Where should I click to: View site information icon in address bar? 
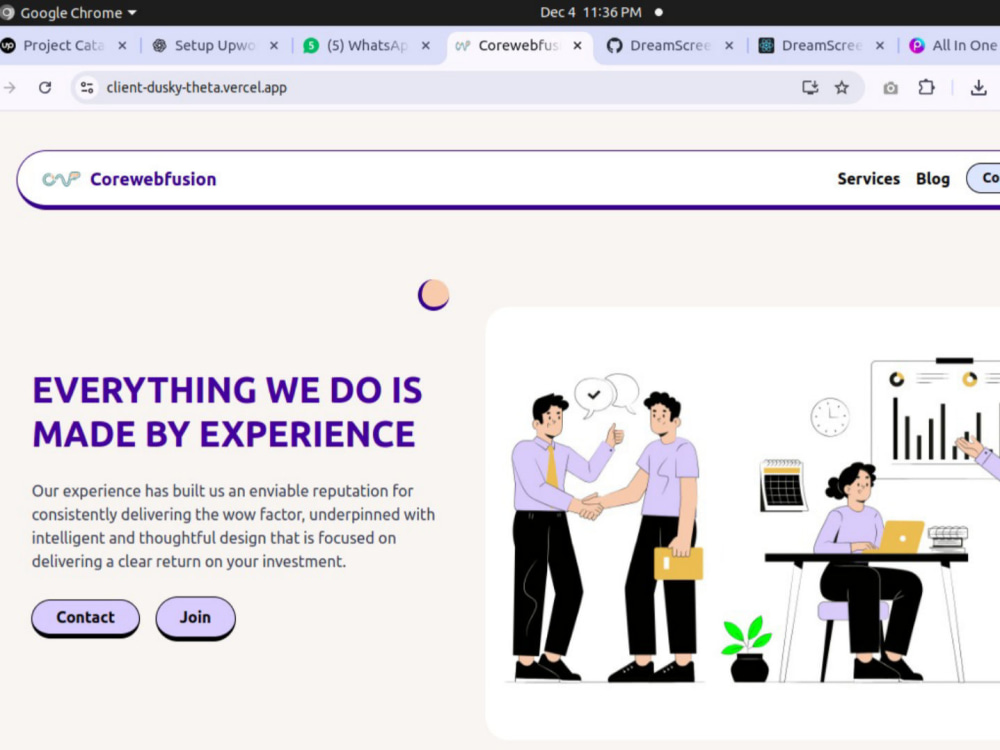[x=87, y=87]
